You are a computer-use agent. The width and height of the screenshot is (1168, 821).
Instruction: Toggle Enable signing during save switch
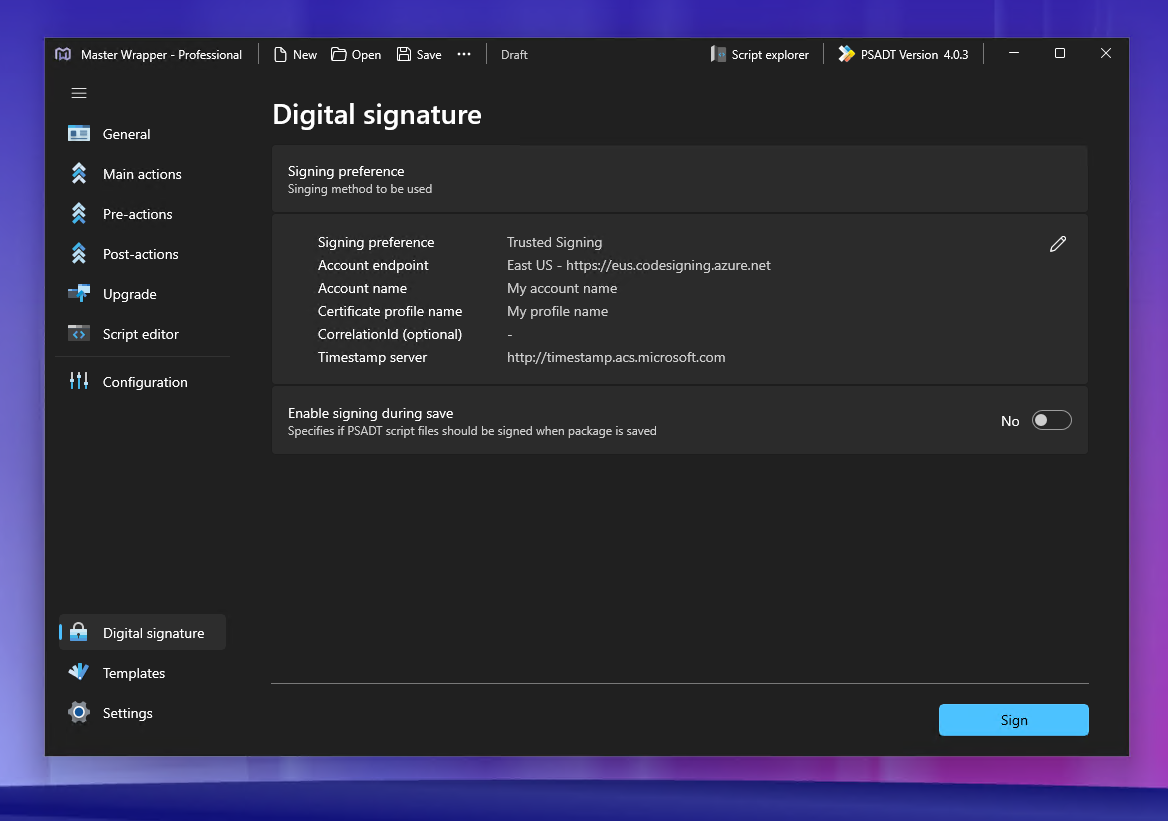point(1051,420)
